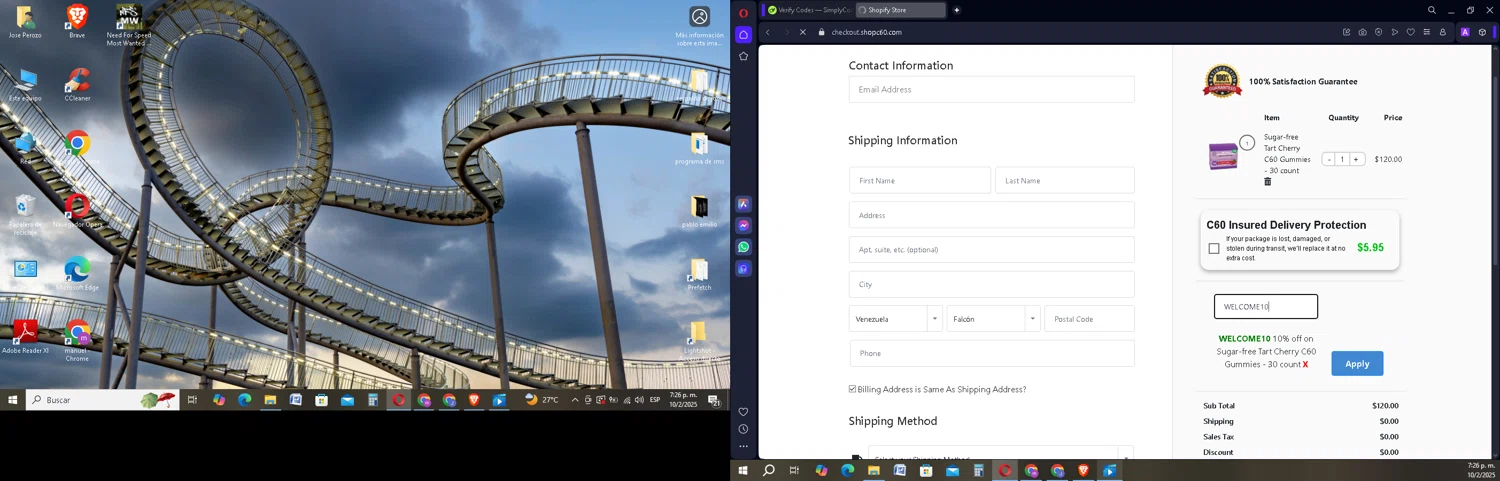Select the Shopify Store tab
1500x481 pixels.
(x=900, y=10)
